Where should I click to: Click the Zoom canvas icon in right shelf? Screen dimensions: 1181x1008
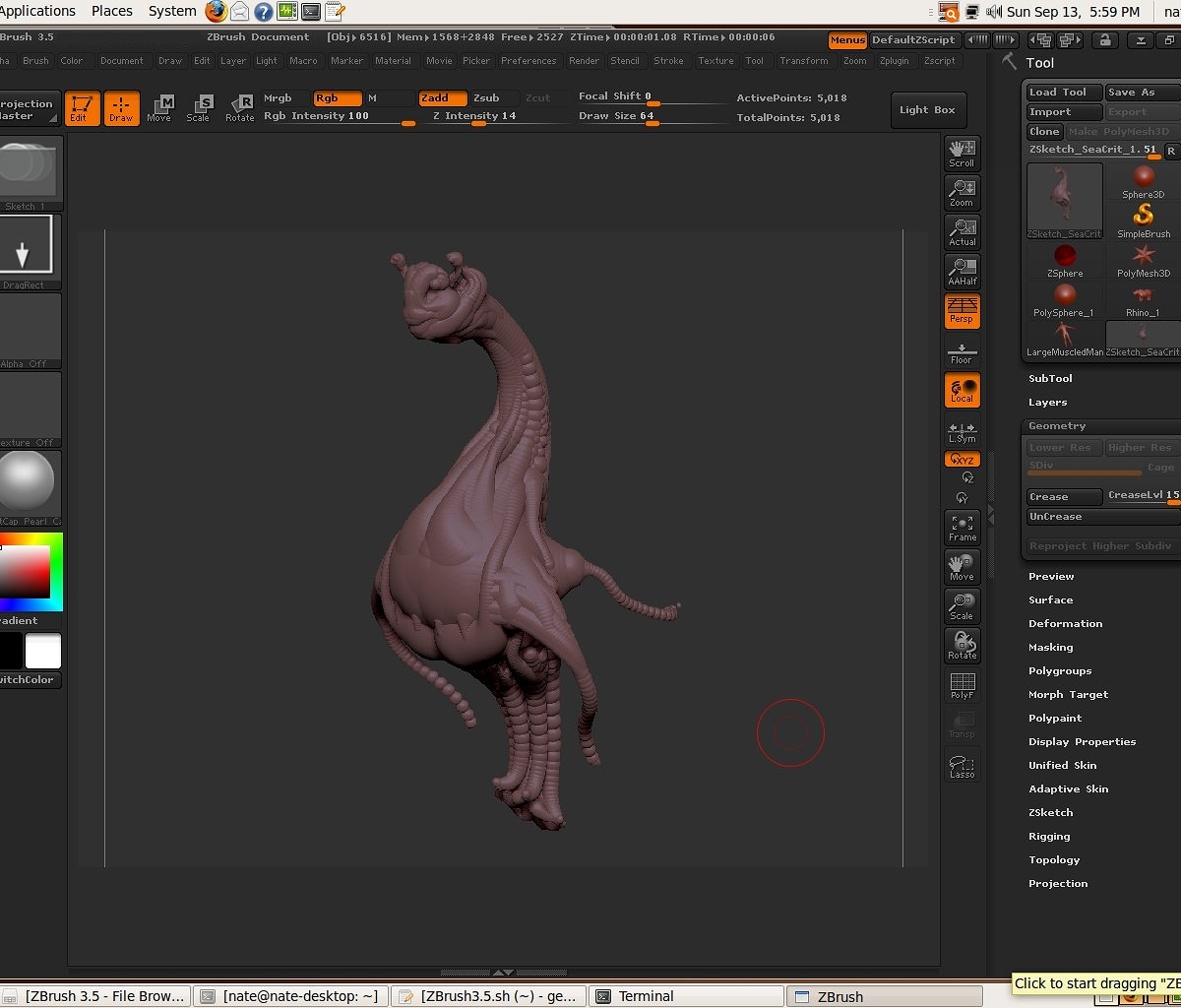pos(962,192)
